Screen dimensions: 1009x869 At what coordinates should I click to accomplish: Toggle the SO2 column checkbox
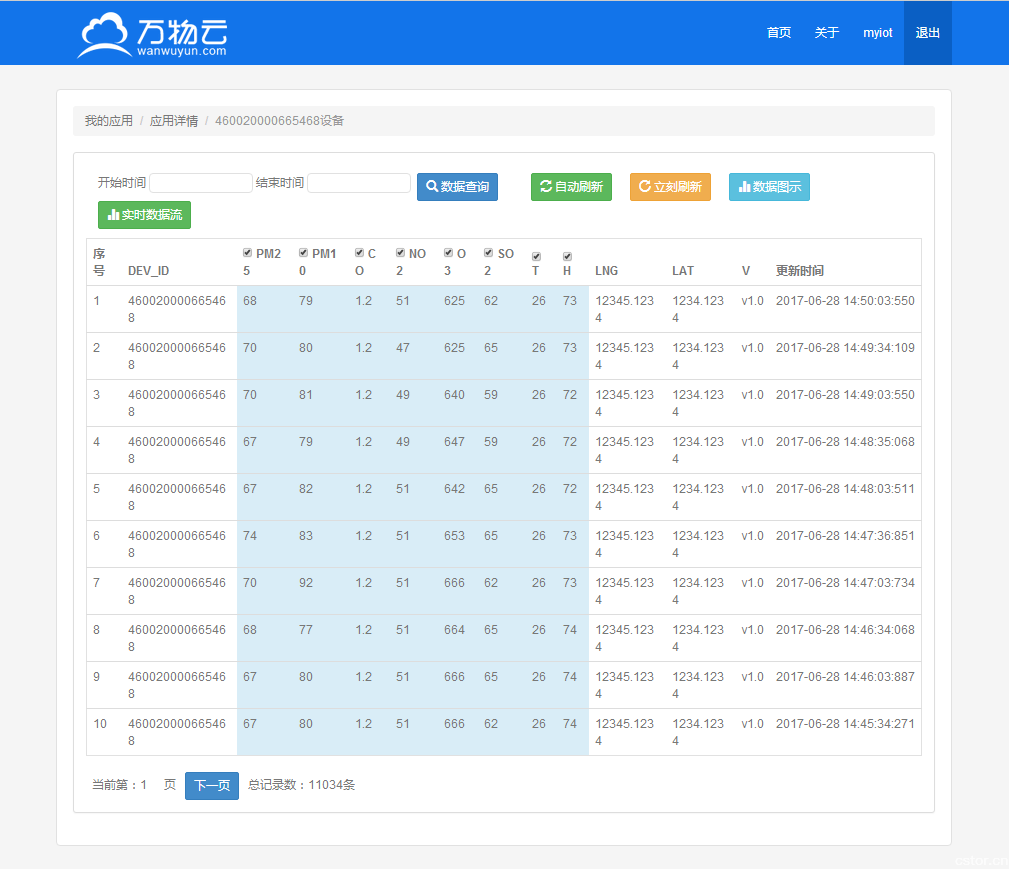coord(488,253)
